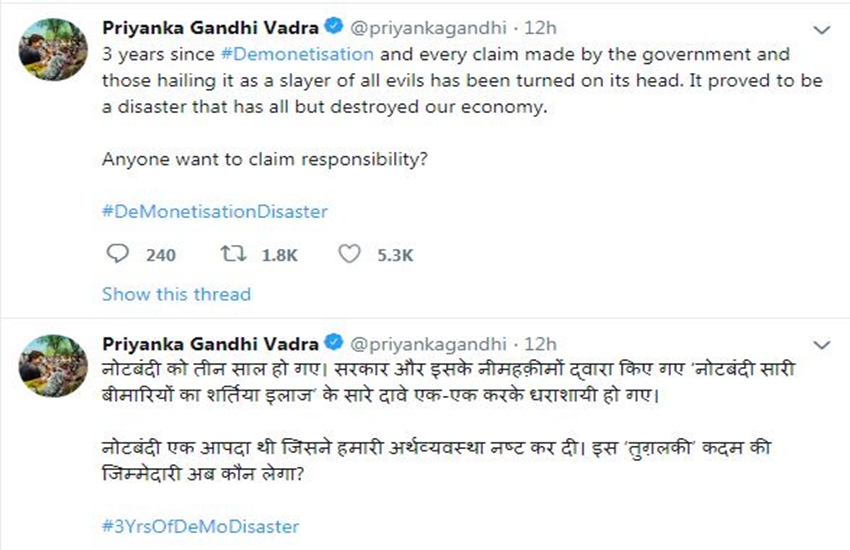Like the tweet using the heart icon

[349, 254]
